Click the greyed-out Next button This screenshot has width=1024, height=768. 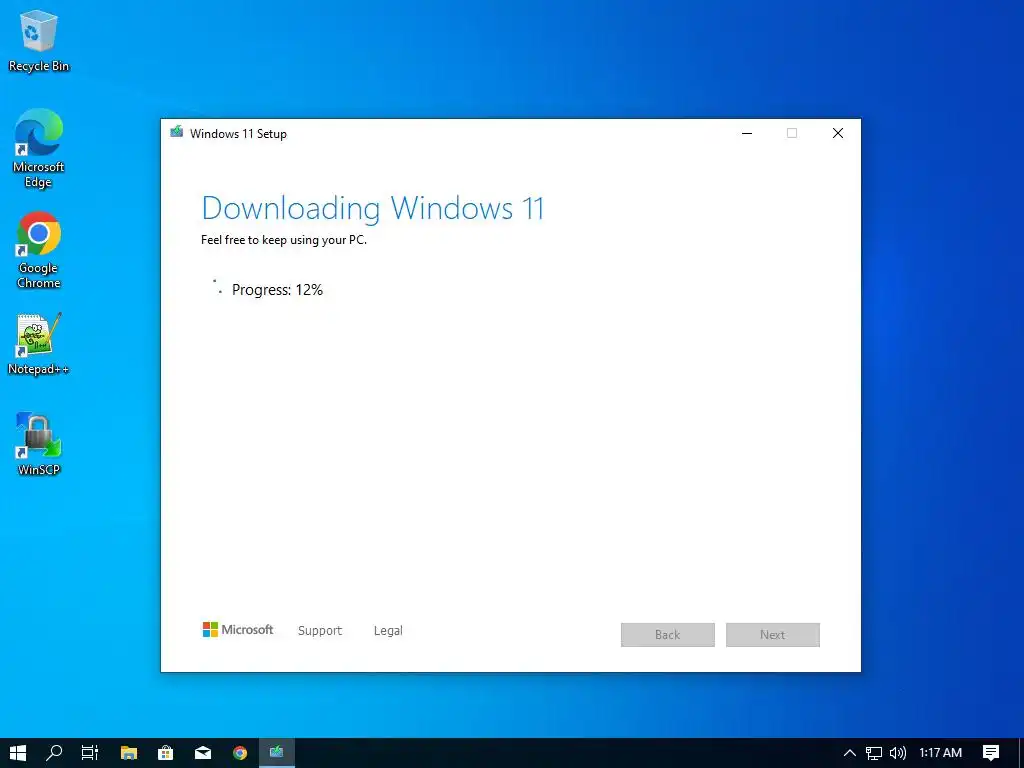coord(773,635)
